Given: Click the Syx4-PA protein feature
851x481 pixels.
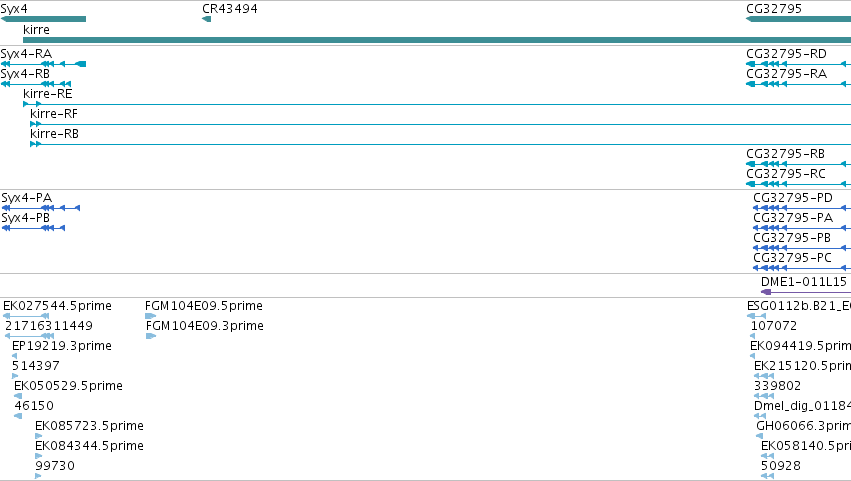Looking at the screenshot, I should tap(41, 208).
